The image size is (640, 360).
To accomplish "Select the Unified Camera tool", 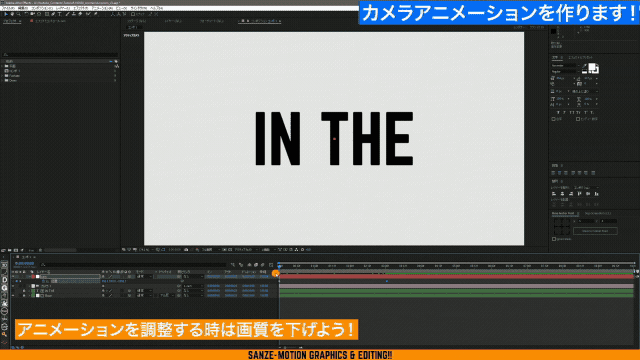I will pos(32,14).
